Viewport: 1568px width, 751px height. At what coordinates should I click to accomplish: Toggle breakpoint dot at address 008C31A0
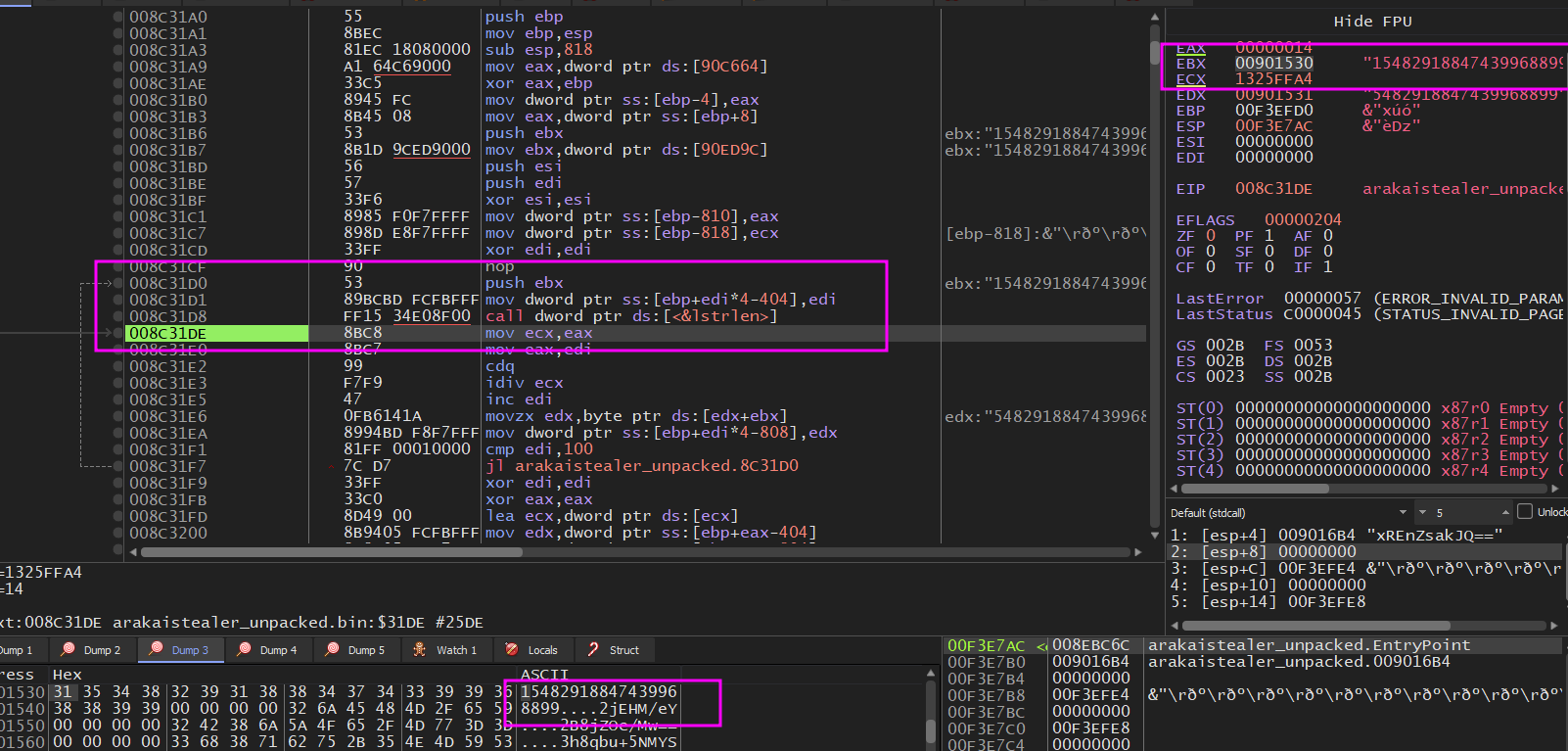pos(118,17)
